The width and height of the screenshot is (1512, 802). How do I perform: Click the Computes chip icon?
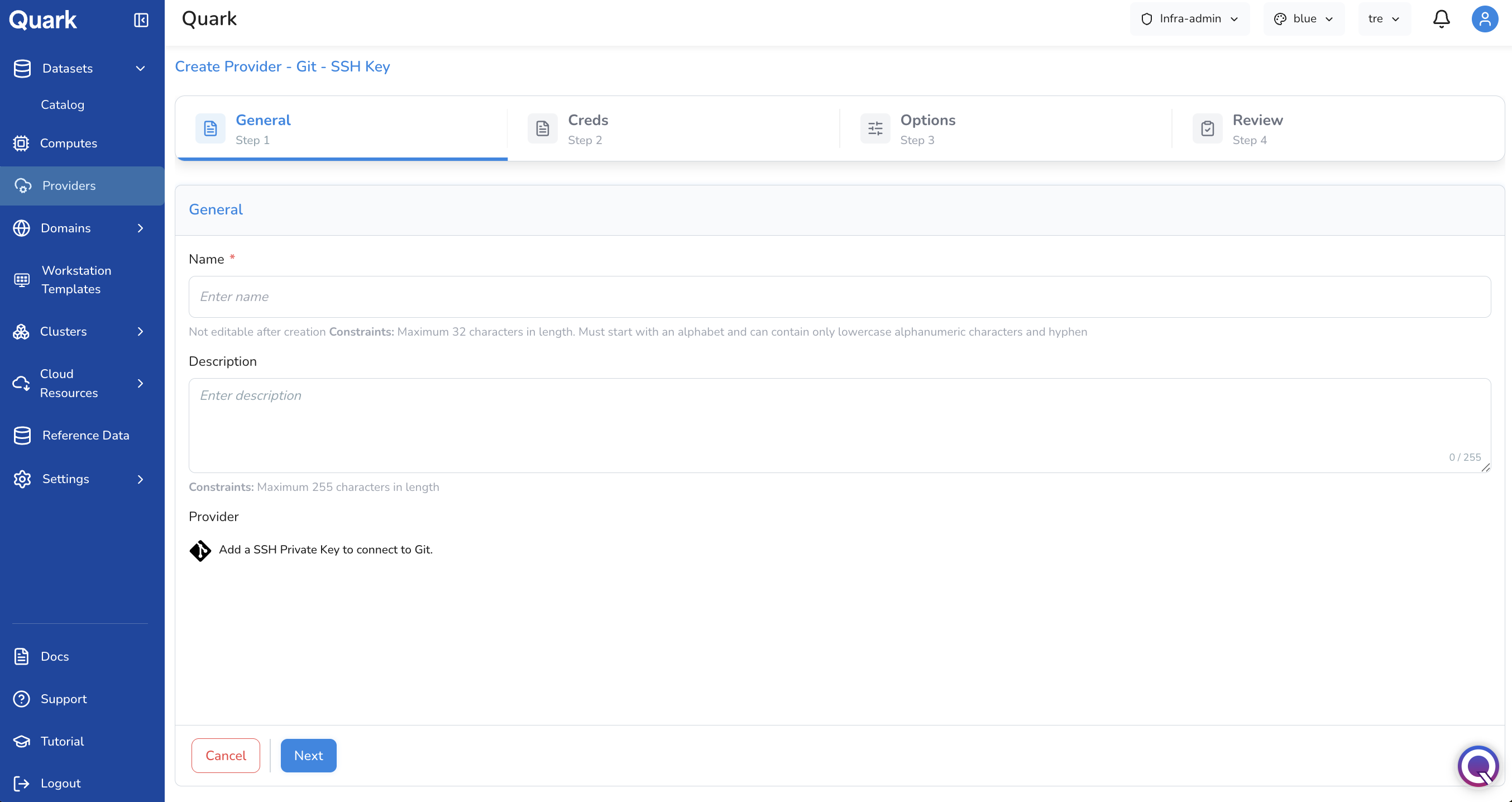[x=21, y=144]
